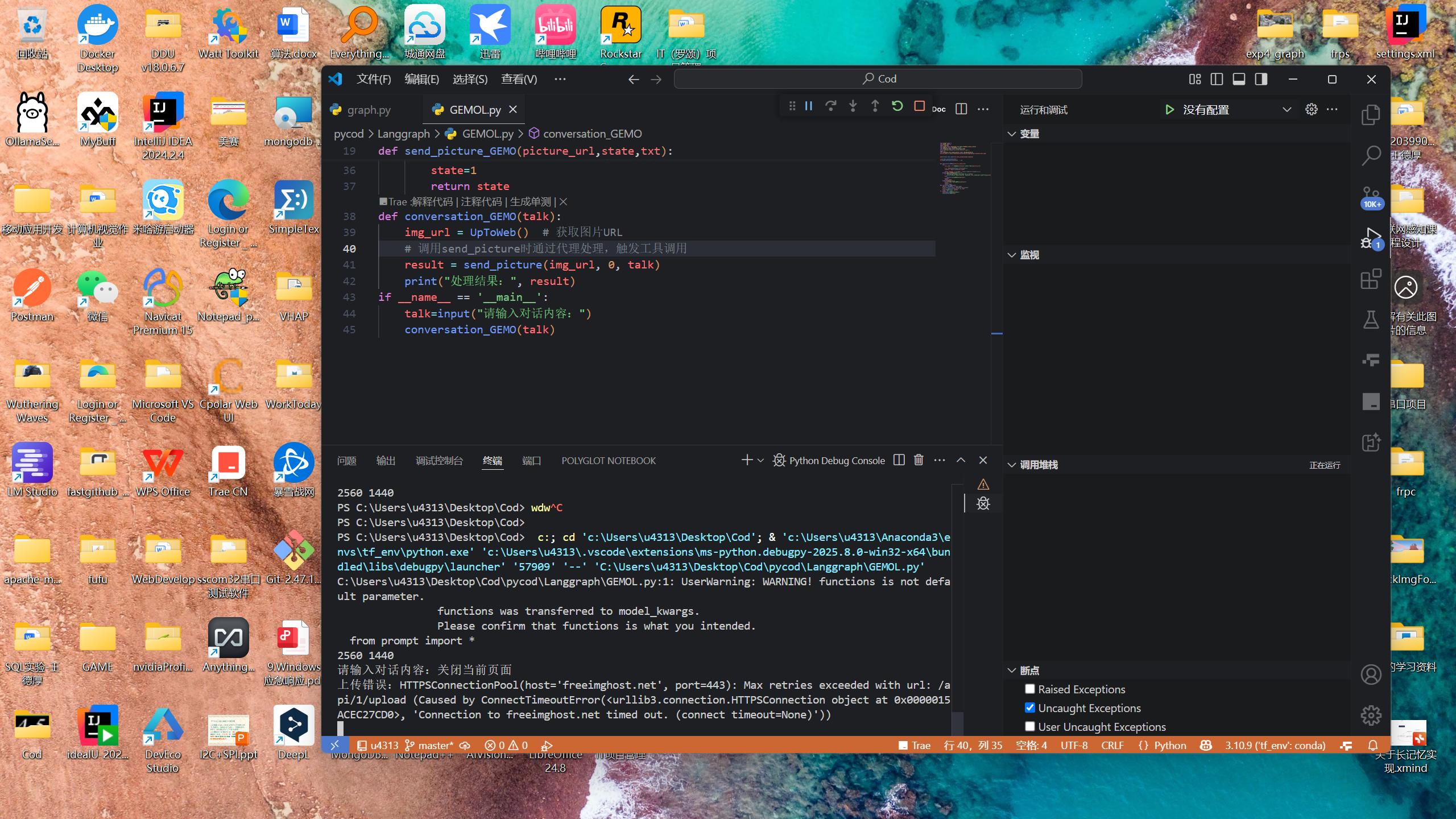Click the CRLF line ending in the status bar
This screenshot has height=819, width=1456.
click(x=1112, y=745)
